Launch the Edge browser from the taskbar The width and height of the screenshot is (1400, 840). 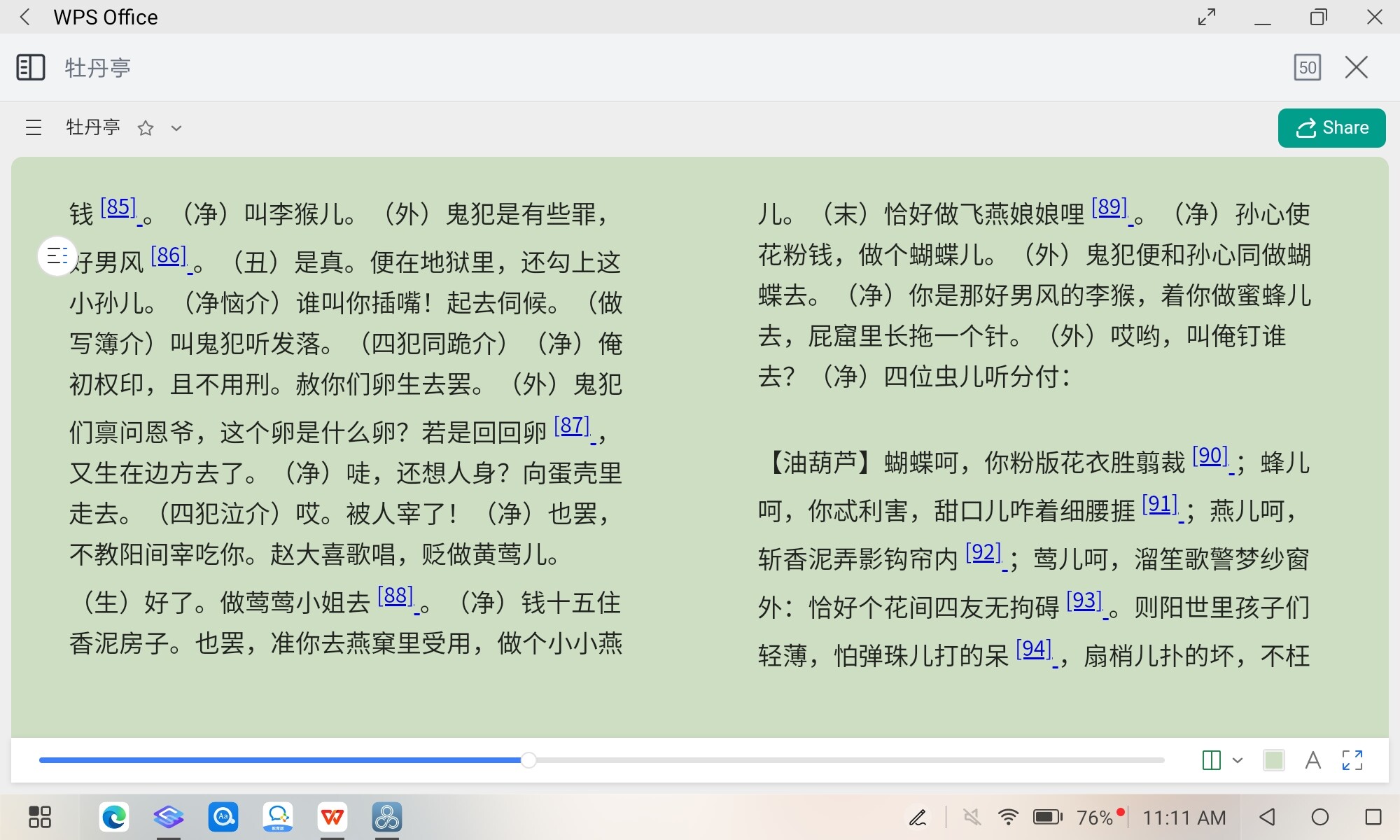[114, 817]
